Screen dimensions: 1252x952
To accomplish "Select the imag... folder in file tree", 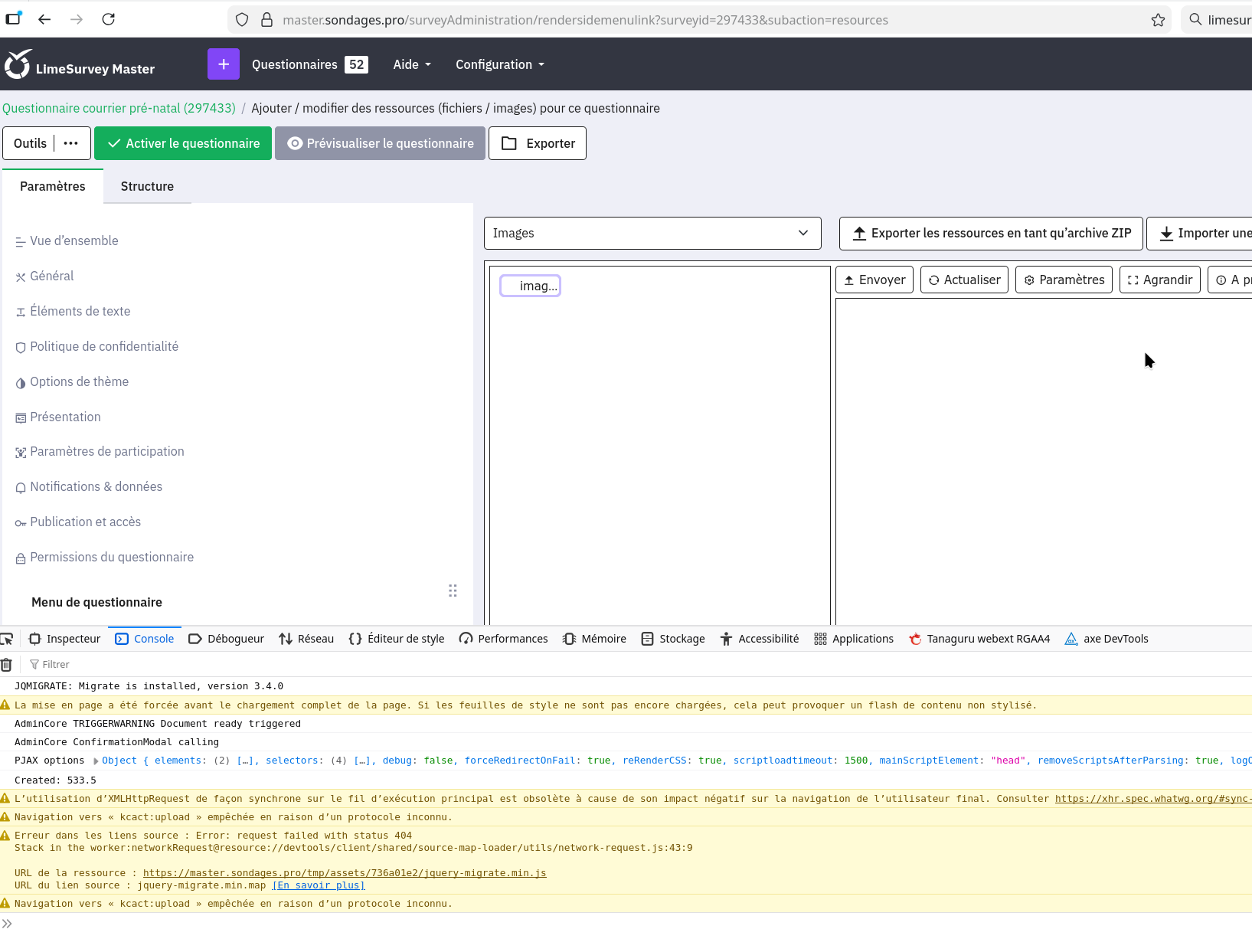I will (x=531, y=286).
